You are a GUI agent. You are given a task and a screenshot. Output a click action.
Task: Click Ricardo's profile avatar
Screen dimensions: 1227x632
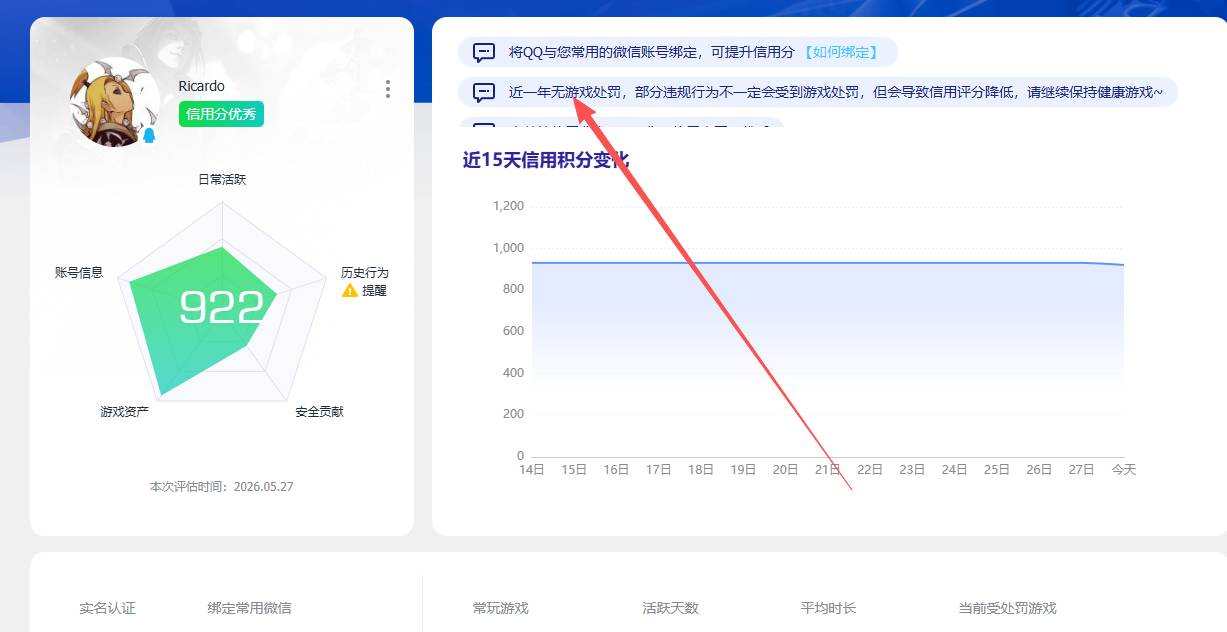[113, 102]
